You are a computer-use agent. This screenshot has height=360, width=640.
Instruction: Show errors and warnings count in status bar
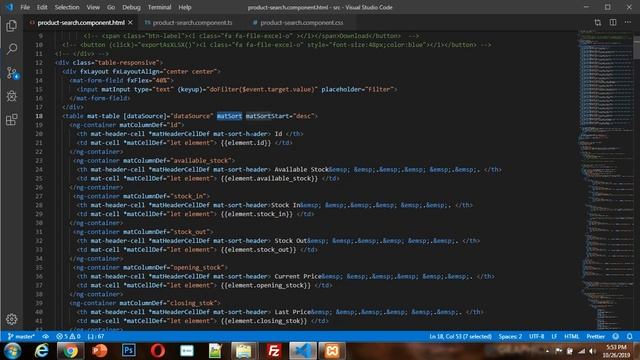68,337
